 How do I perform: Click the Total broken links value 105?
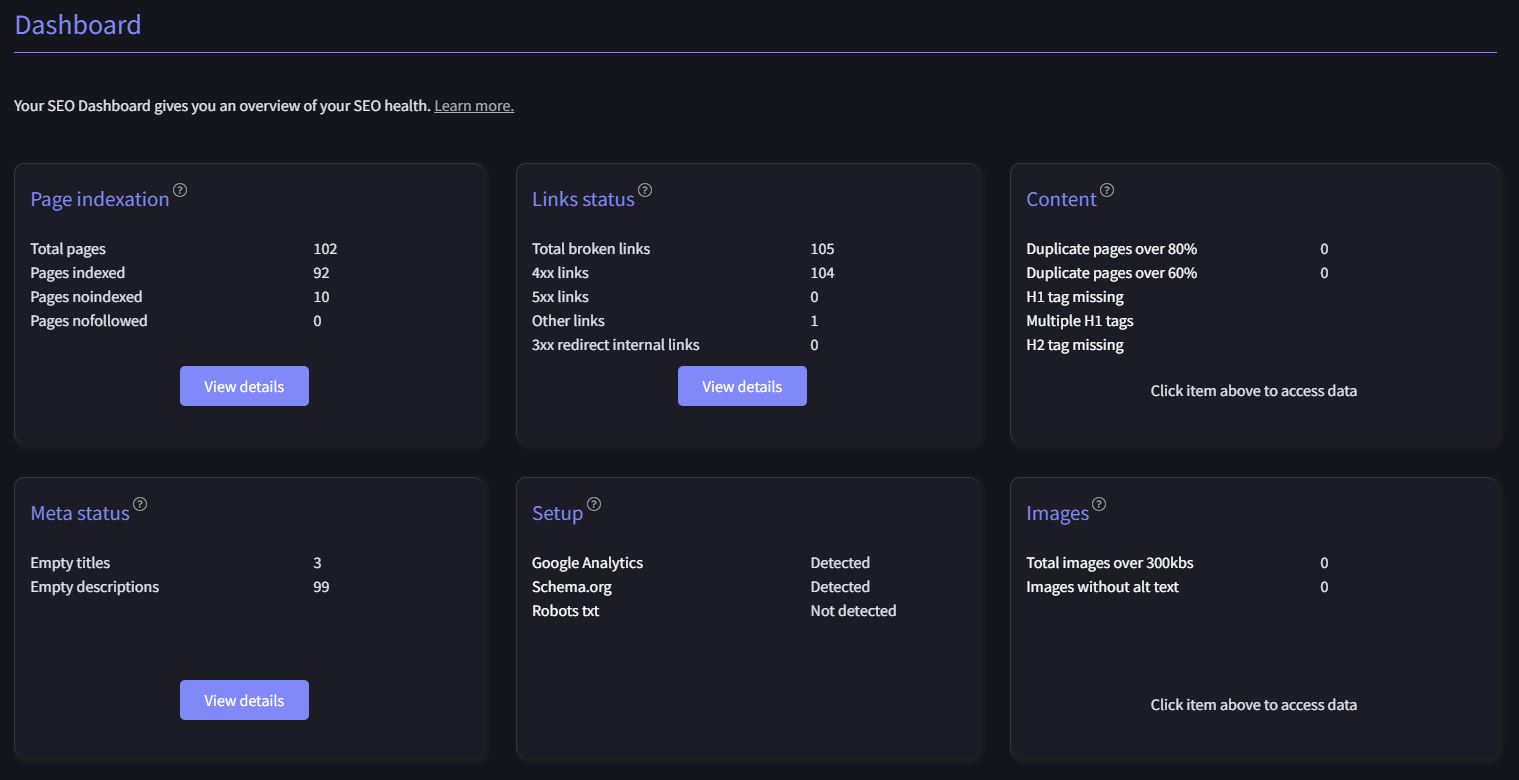click(822, 249)
